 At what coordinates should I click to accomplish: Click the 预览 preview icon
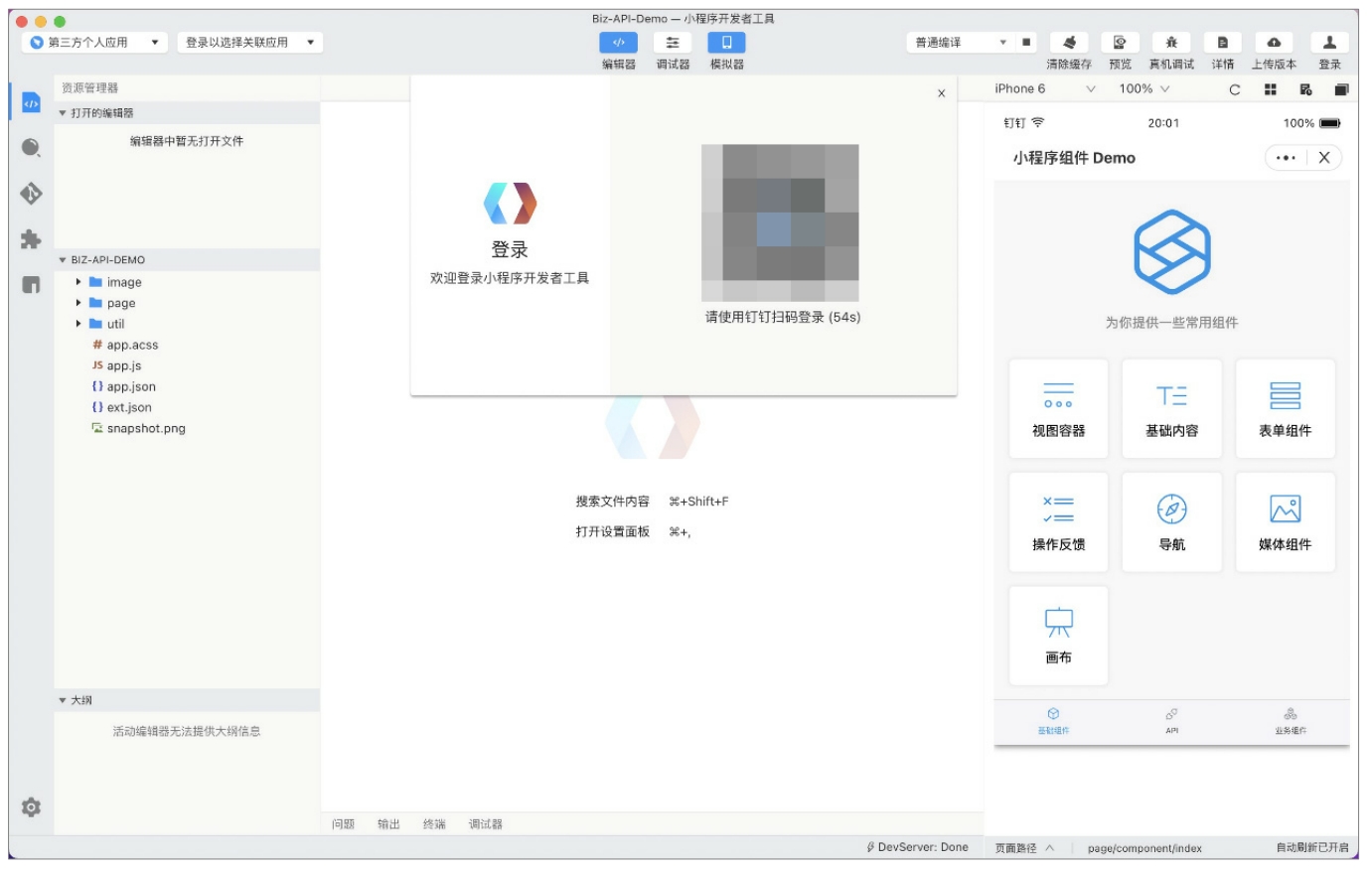click(x=1120, y=43)
